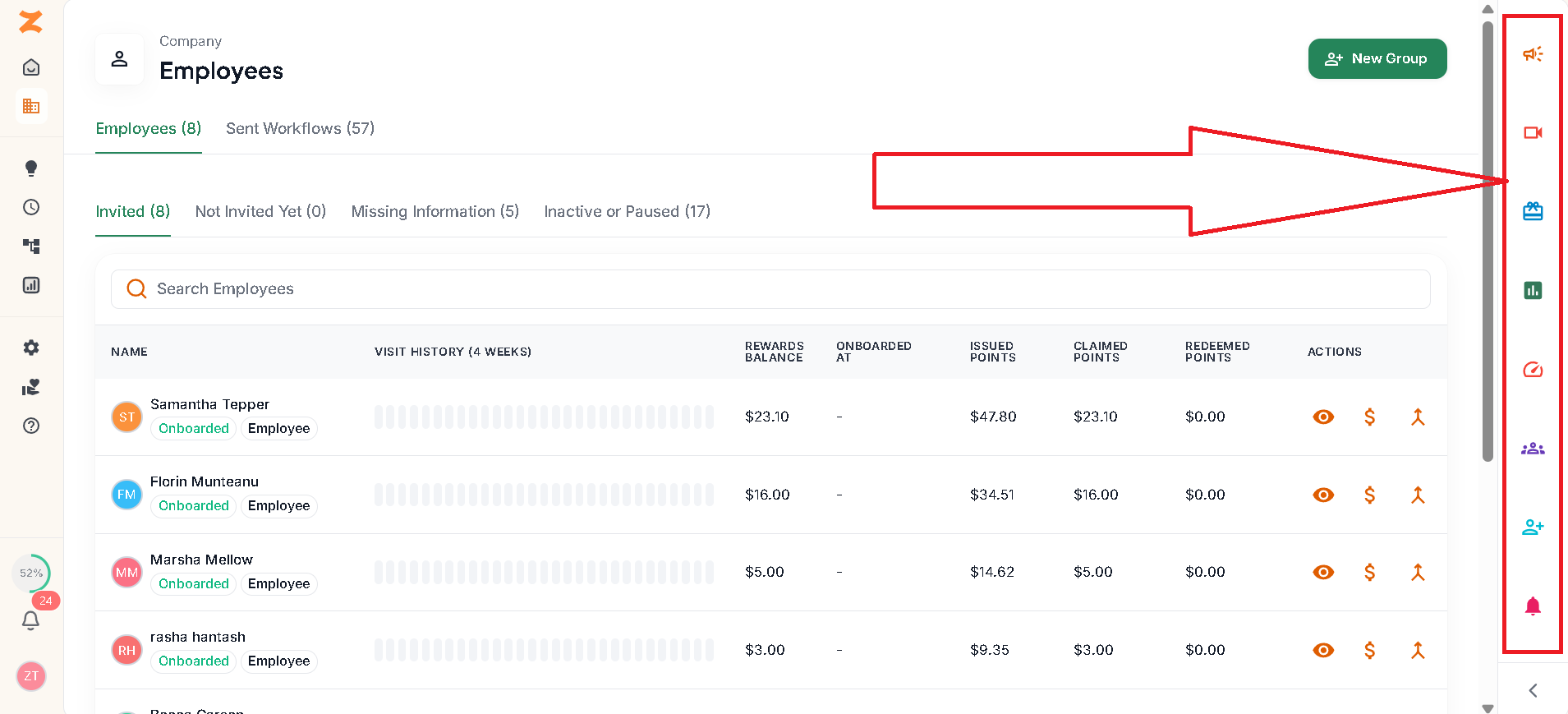Click the dollar icon for Marsha Mellow
Image resolution: width=1568 pixels, height=714 pixels.
pos(1370,572)
